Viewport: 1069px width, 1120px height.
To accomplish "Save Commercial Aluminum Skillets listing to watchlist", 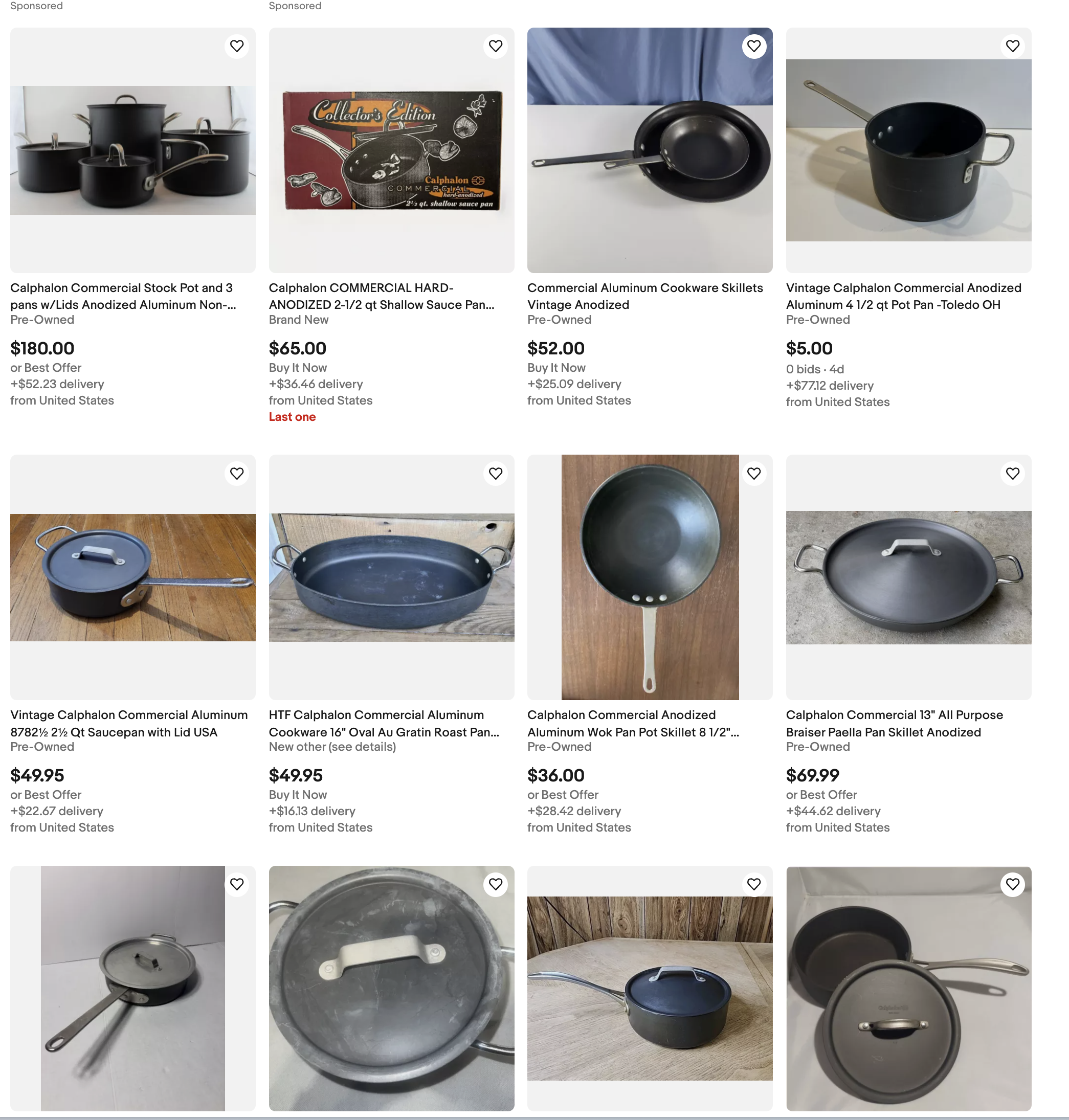I will [x=754, y=46].
